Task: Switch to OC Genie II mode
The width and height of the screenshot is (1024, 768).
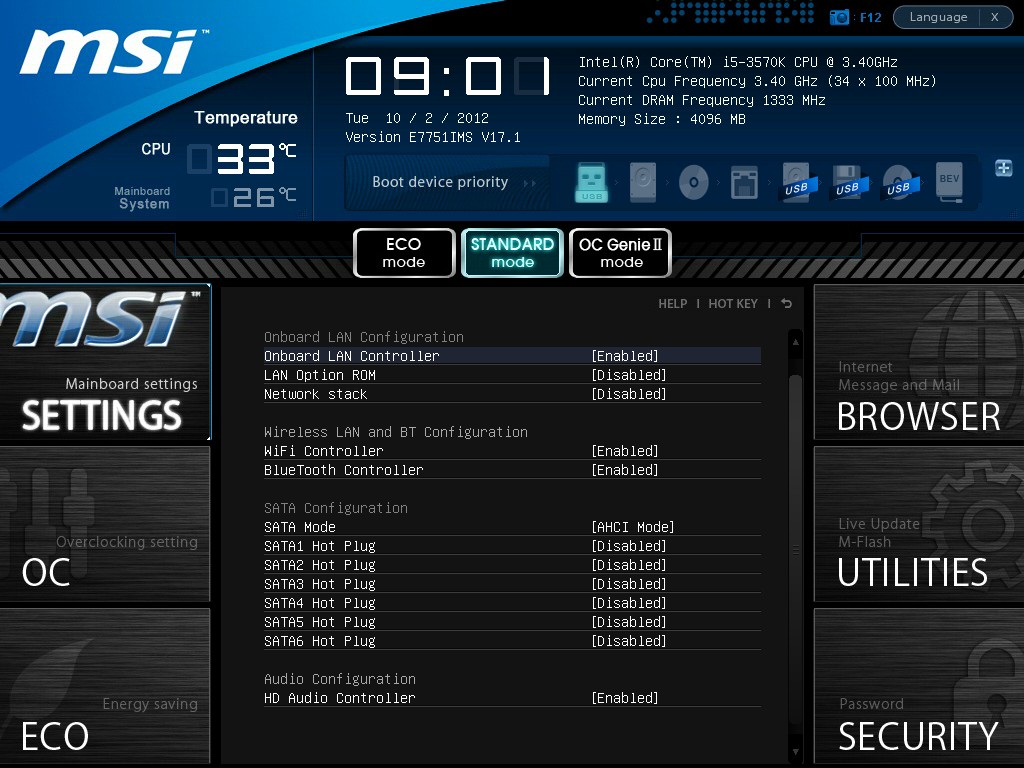Action: [x=620, y=253]
